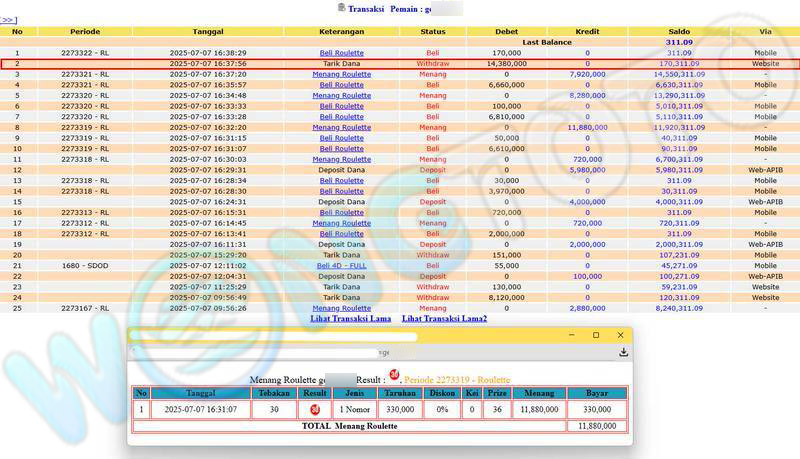This screenshot has height=459, width=800.
Task: Expand using the '>>' link at top left
Action: coord(8,20)
